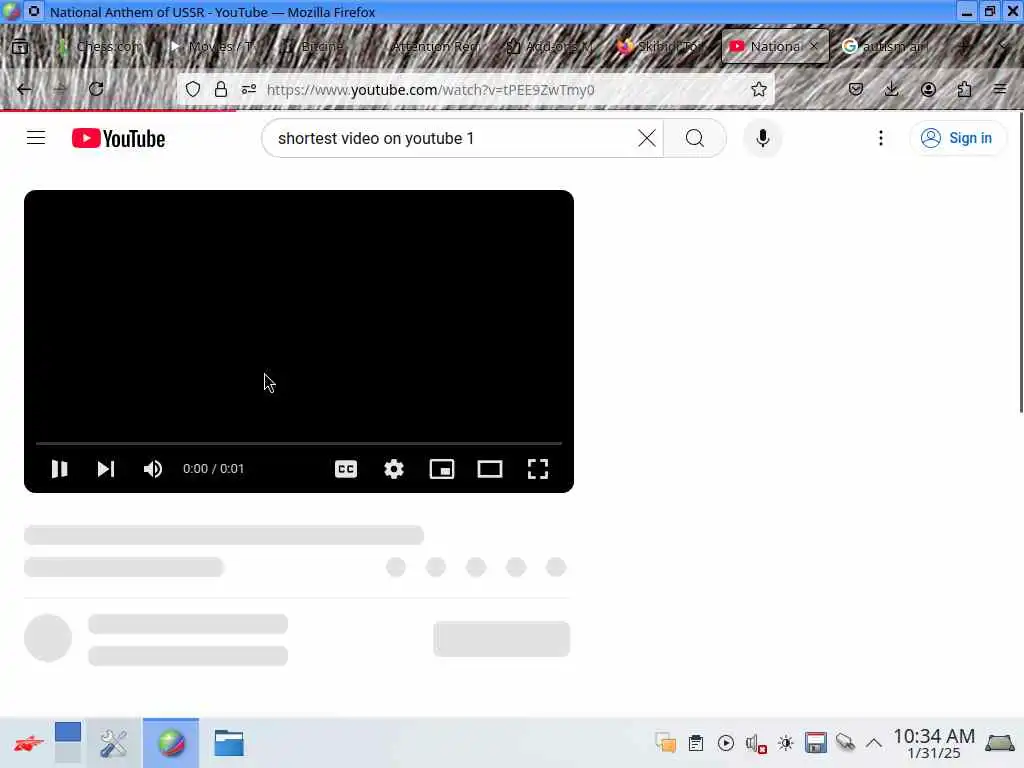Open the clock showing 10:34 AM
1024x768 pixels.
coord(934,744)
